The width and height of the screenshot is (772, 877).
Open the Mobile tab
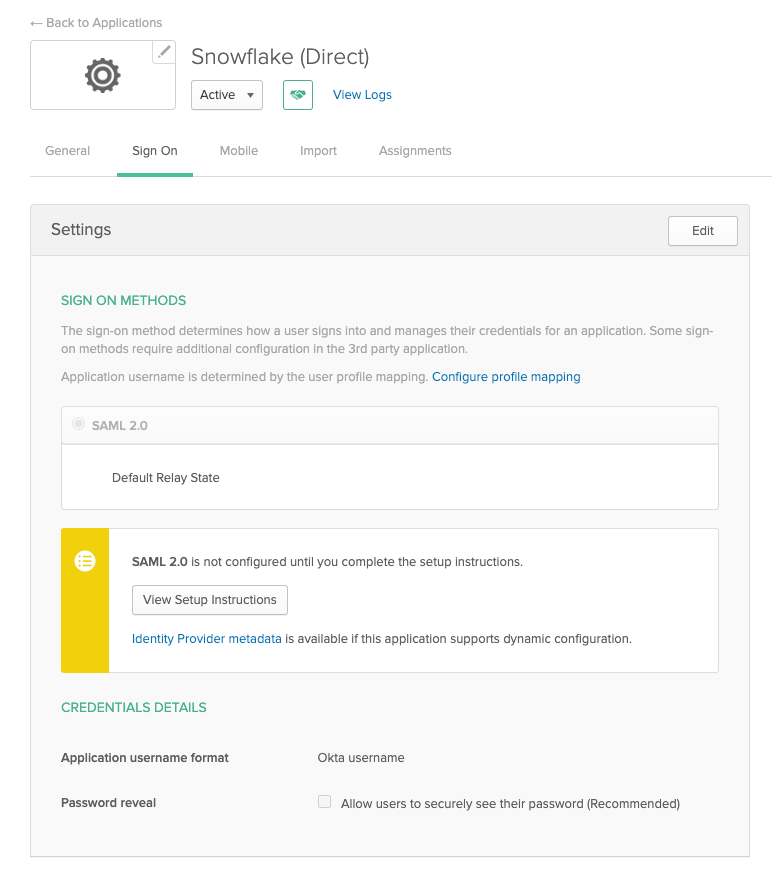tap(239, 151)
